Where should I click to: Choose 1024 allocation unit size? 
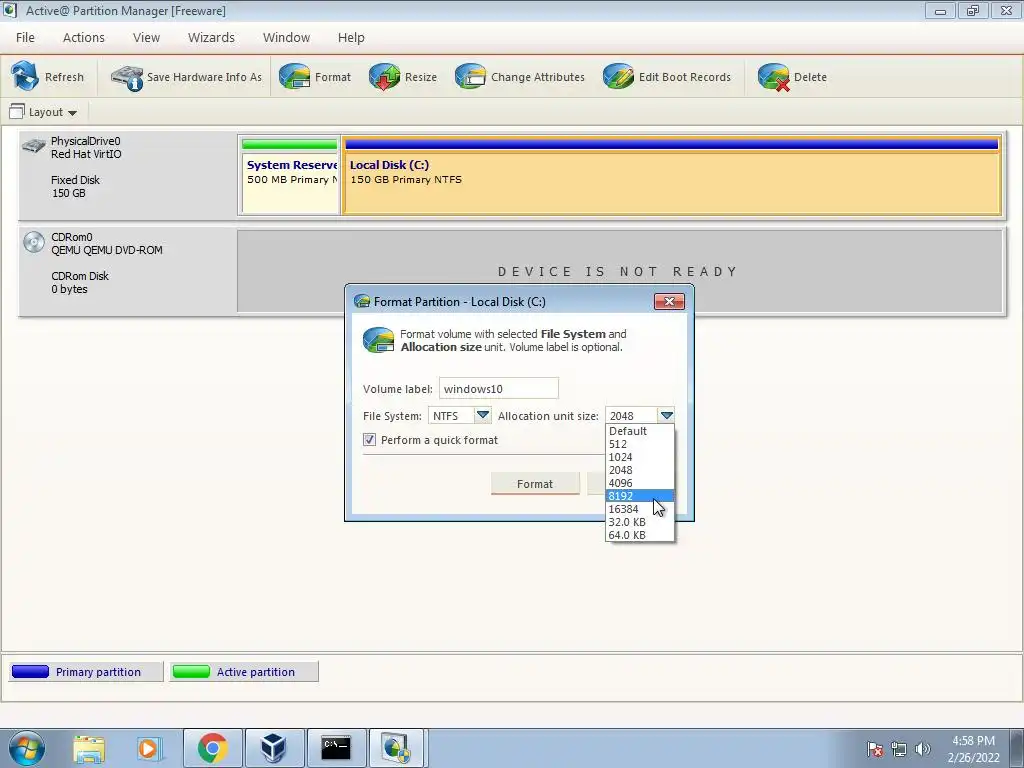coord(639,457)
